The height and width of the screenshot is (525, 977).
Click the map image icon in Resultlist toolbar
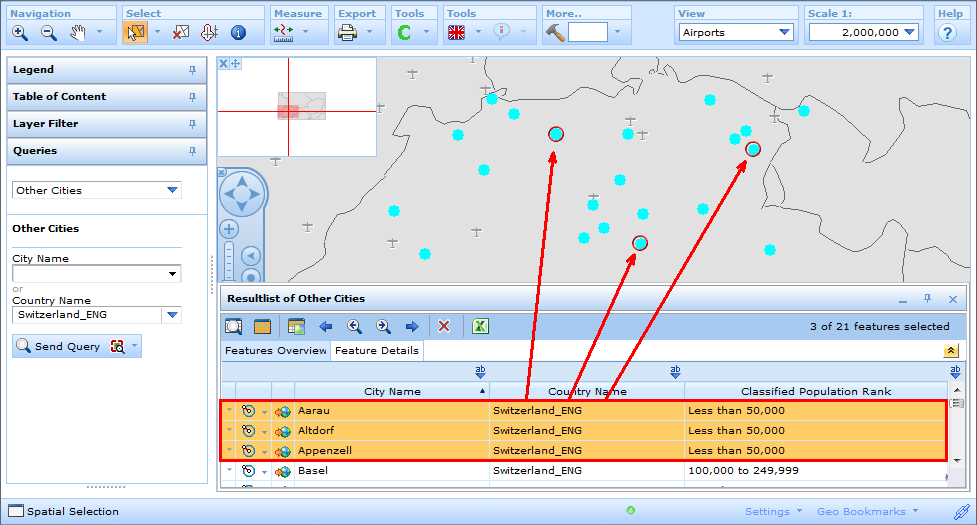point(296,326)
